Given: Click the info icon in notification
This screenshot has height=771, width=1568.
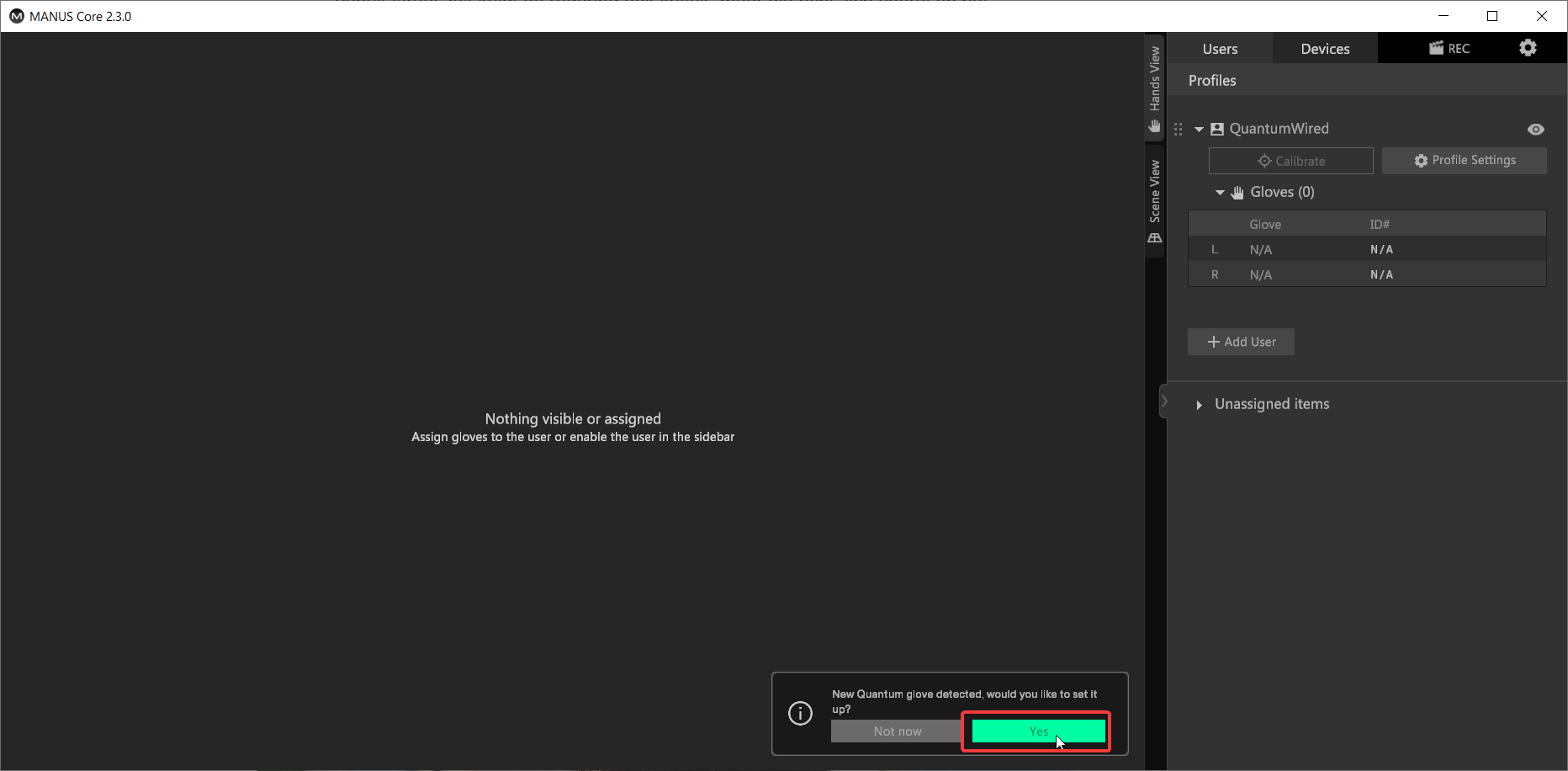Looking at the screenshot, I should (x=800, y=714).
